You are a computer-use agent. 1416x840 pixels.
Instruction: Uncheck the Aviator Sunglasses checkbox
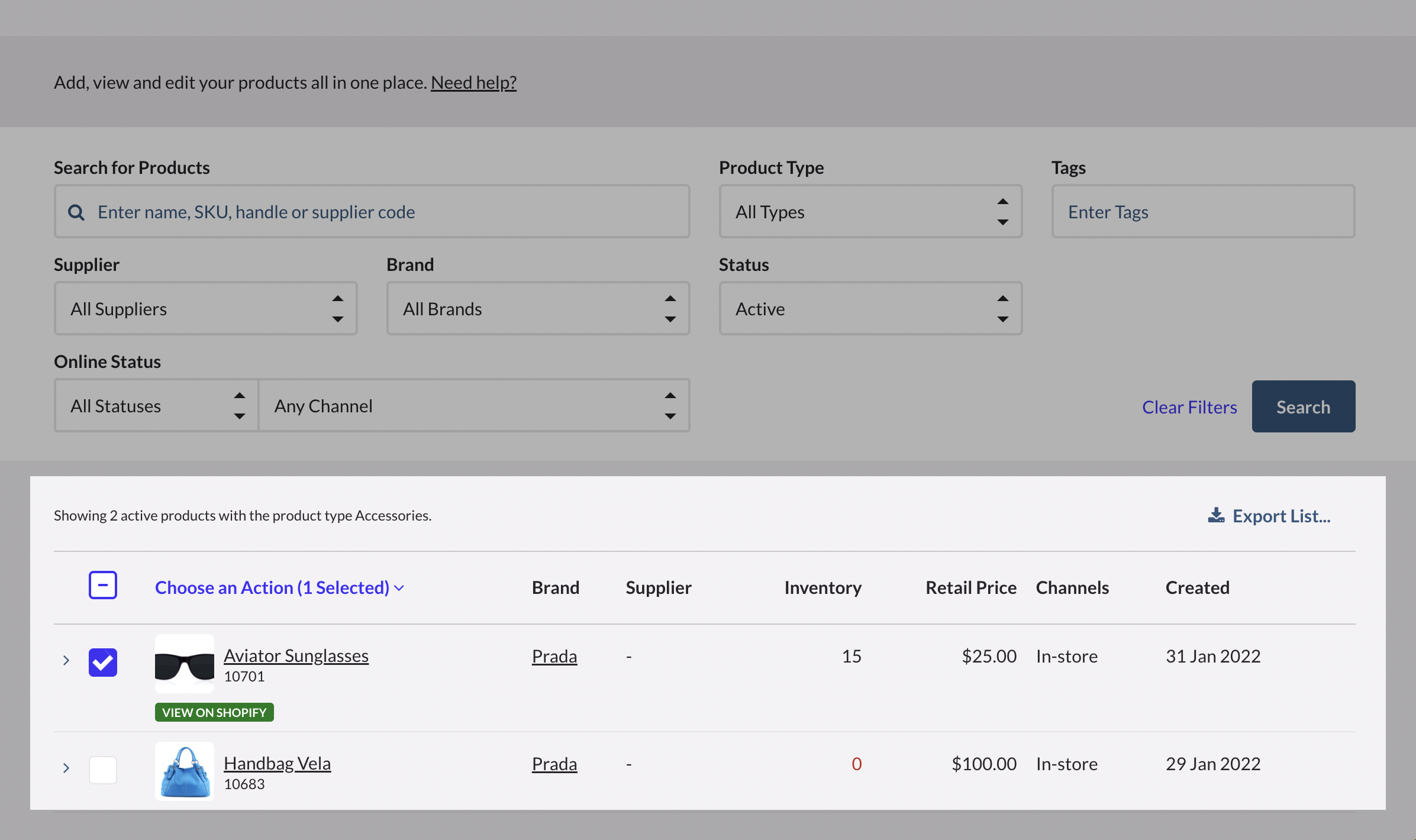[103, 662]
